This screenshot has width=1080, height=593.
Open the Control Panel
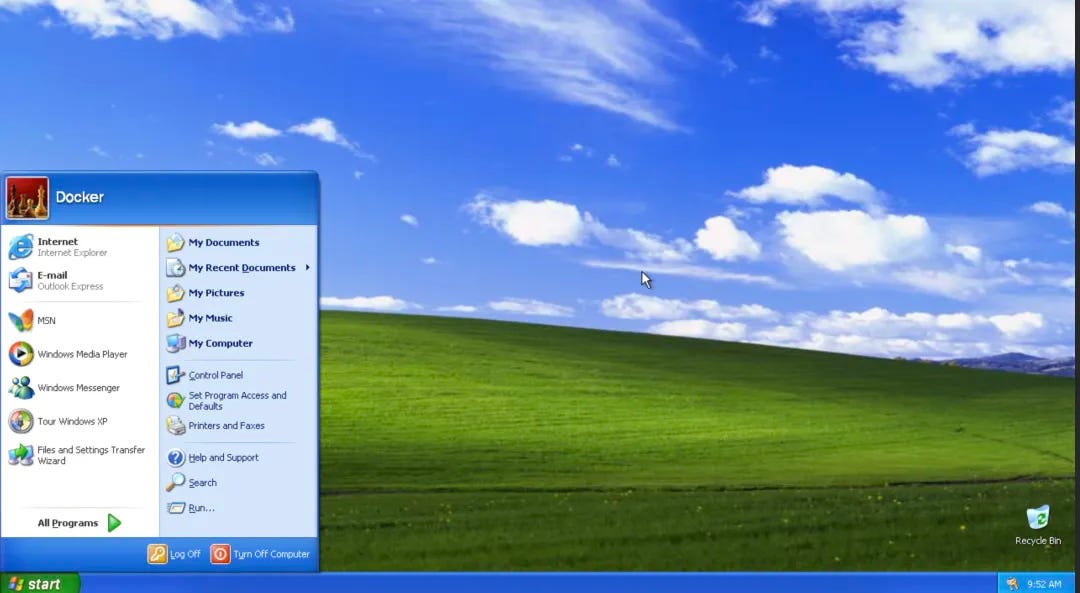213,374
